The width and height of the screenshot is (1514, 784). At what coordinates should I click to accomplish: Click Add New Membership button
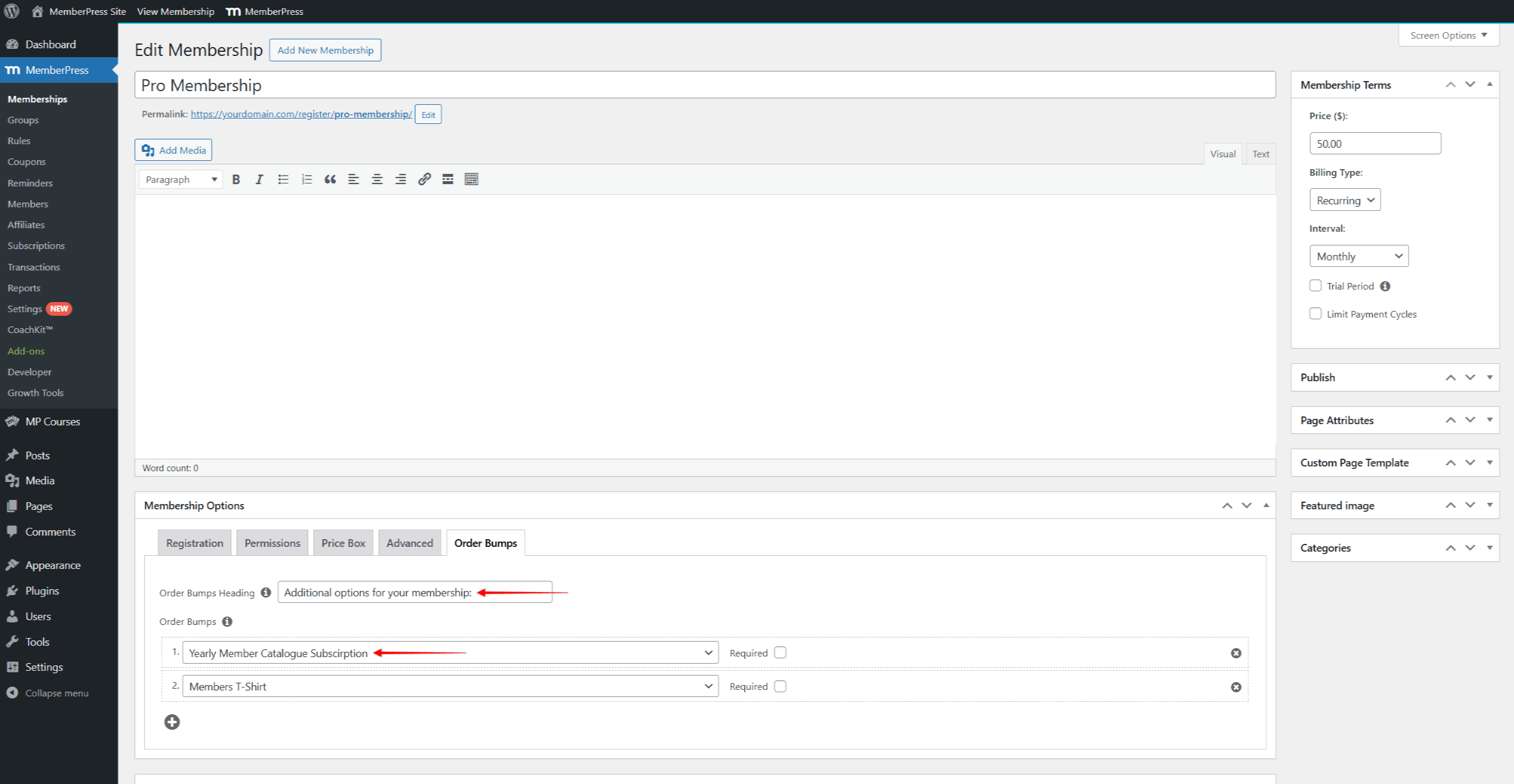(x=325, y=49)
